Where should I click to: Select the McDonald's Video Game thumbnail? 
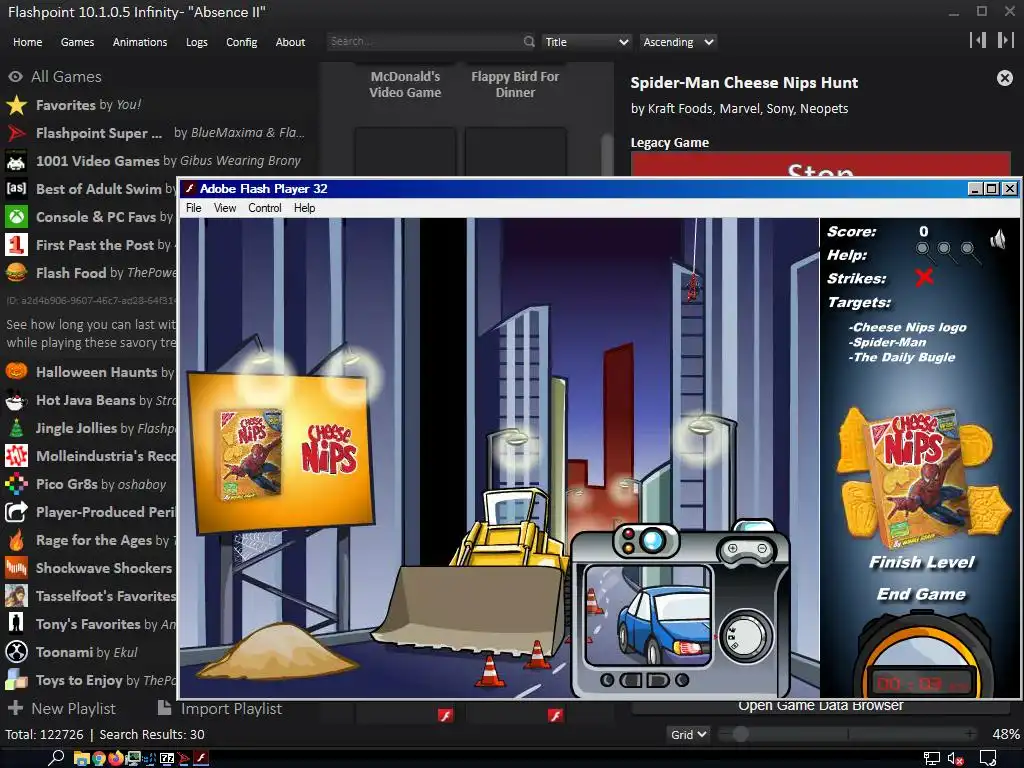[x=405, y=84]
